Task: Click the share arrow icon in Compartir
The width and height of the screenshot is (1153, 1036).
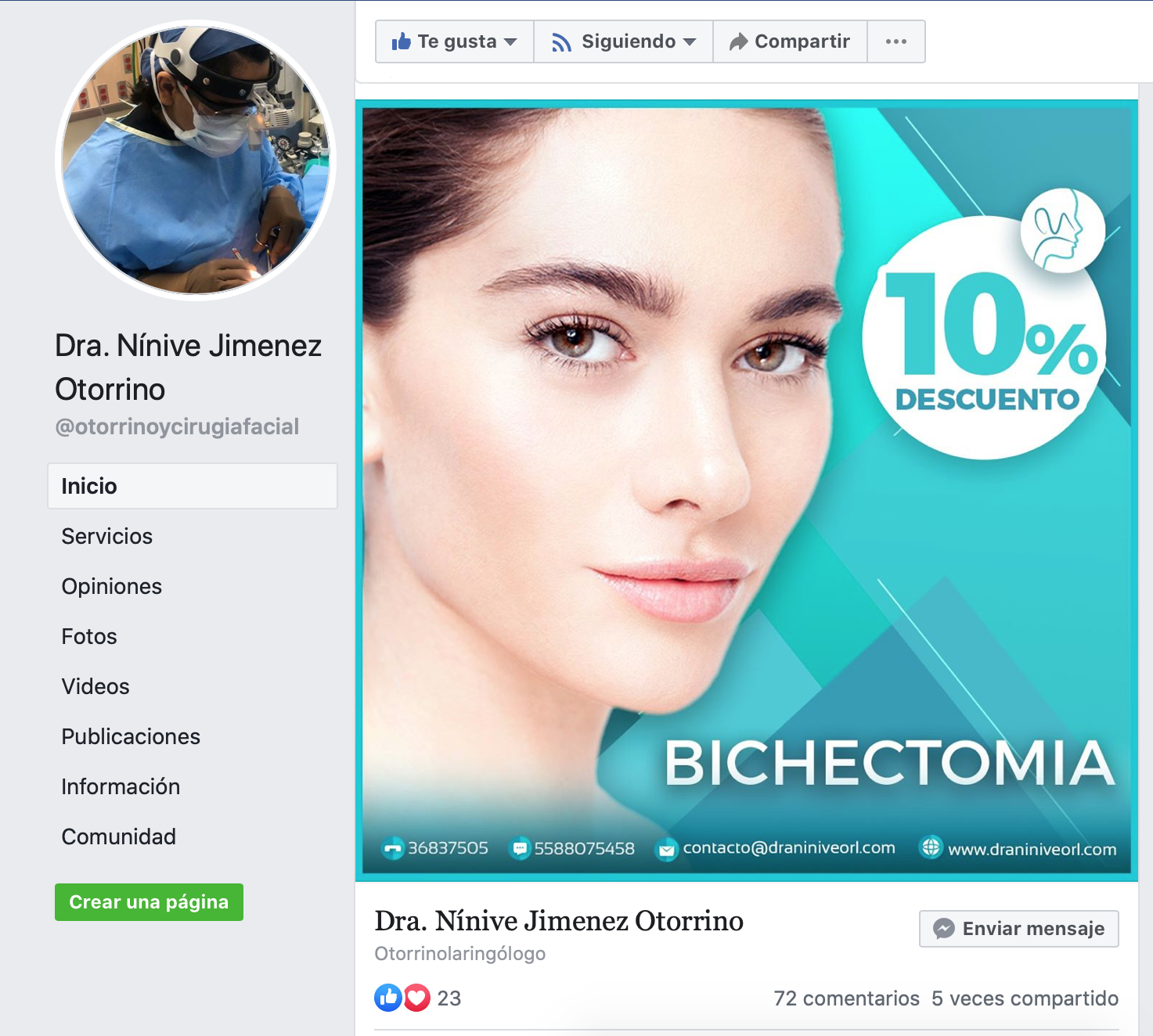Action: pos(738,42)
